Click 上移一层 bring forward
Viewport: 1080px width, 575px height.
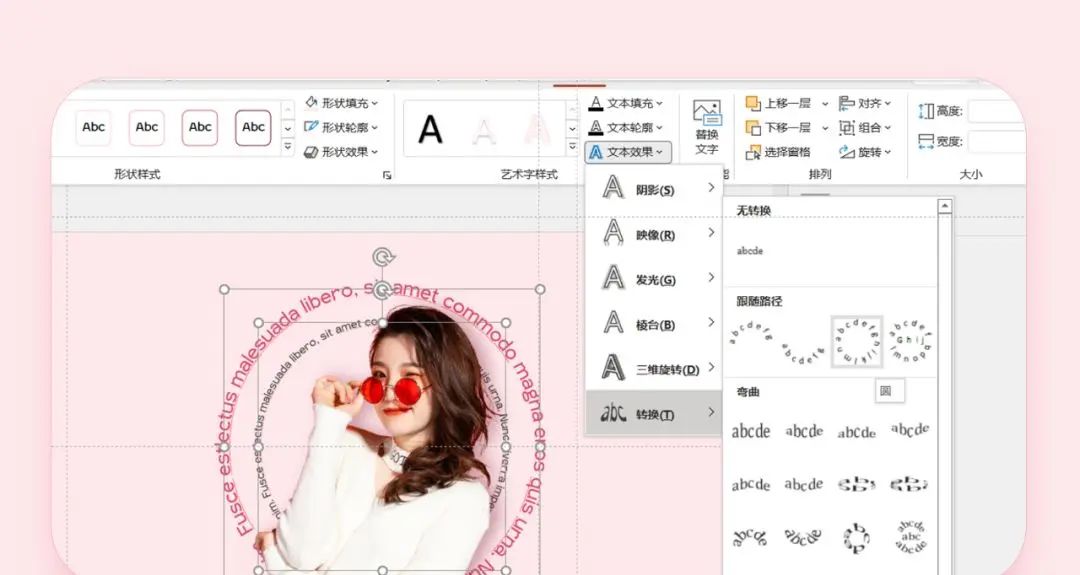(x=779, y=103)
